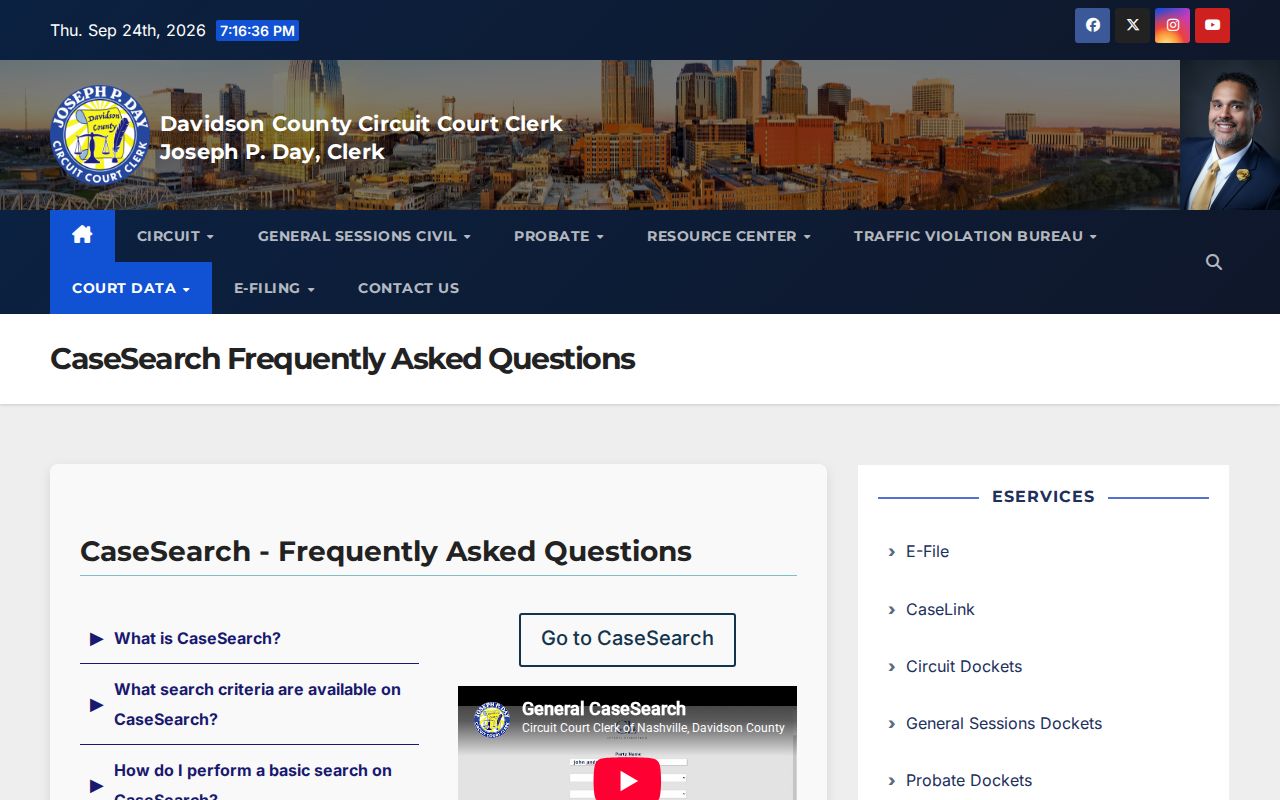Click the 'CaseSearch Frequently Asked Questions' page heading
Viewport: 1280px width, 800px height.
pyautogui.click(x=342, y=359)
